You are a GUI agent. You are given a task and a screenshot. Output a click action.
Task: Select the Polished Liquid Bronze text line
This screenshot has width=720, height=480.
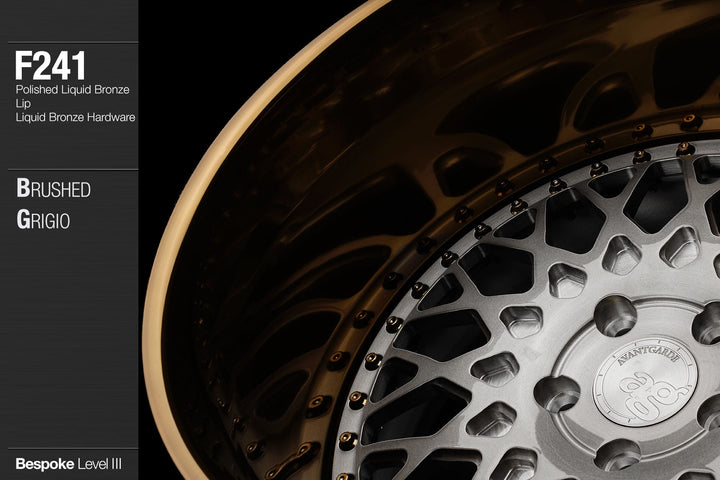pyautogui.click(x=72, y=90)
